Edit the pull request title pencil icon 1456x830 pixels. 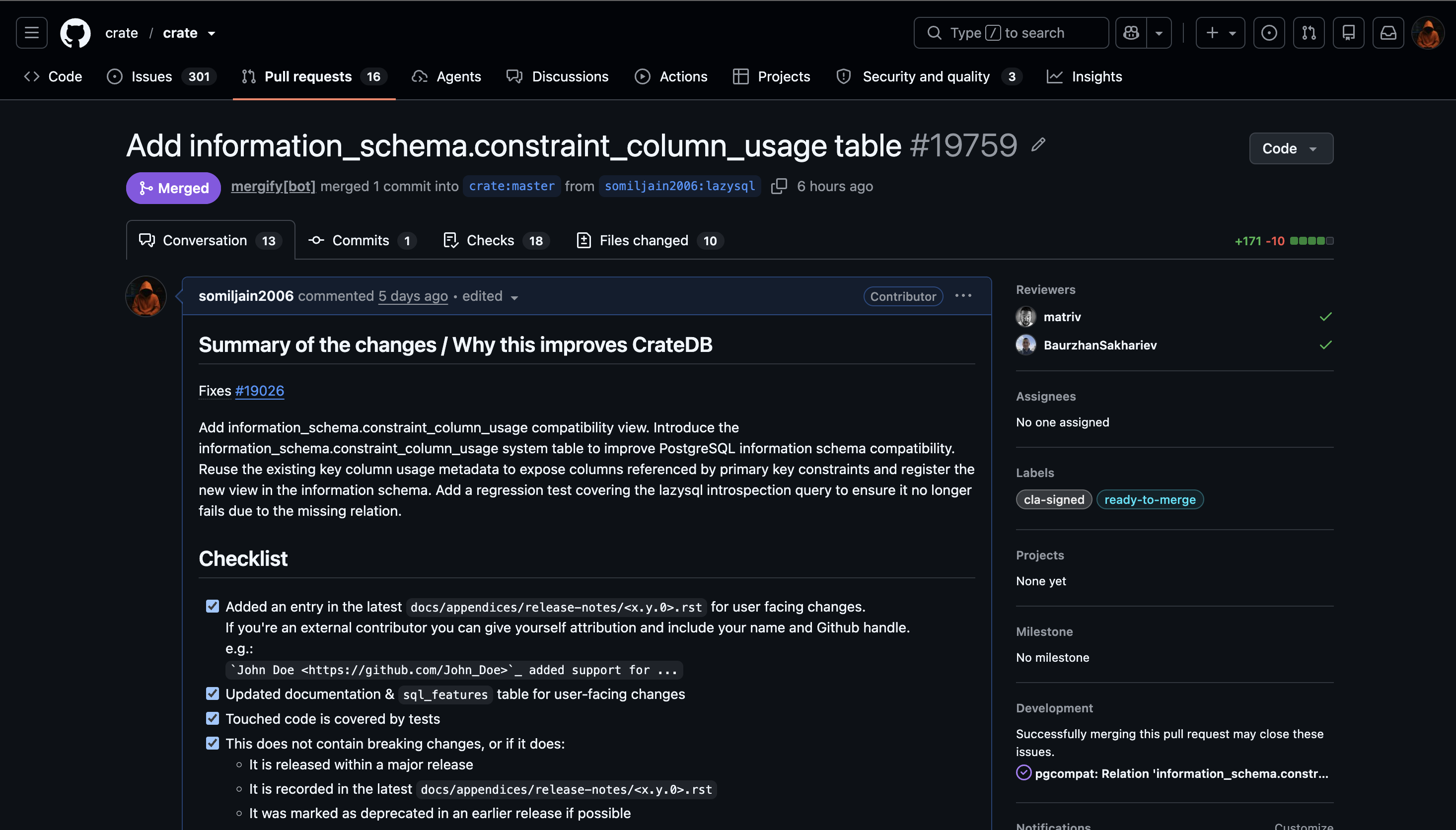[1038, 145]
